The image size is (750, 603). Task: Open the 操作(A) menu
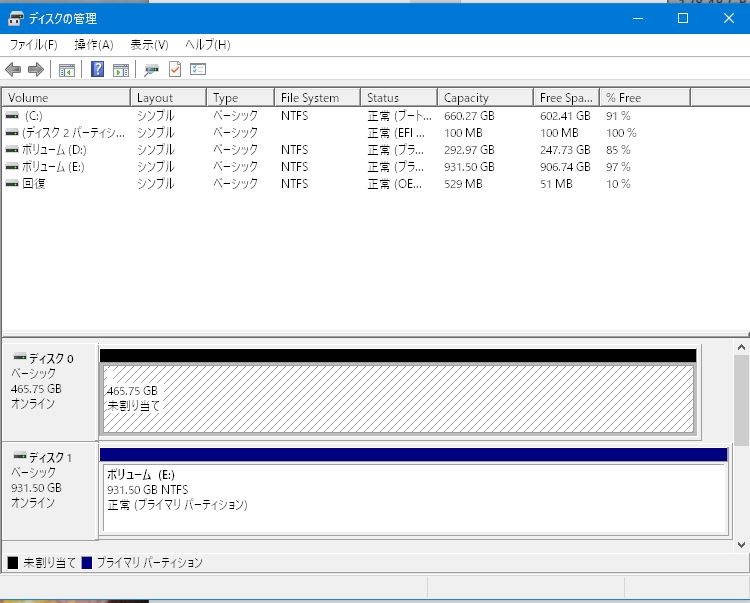pyautogui.click(x=94, y=45)
